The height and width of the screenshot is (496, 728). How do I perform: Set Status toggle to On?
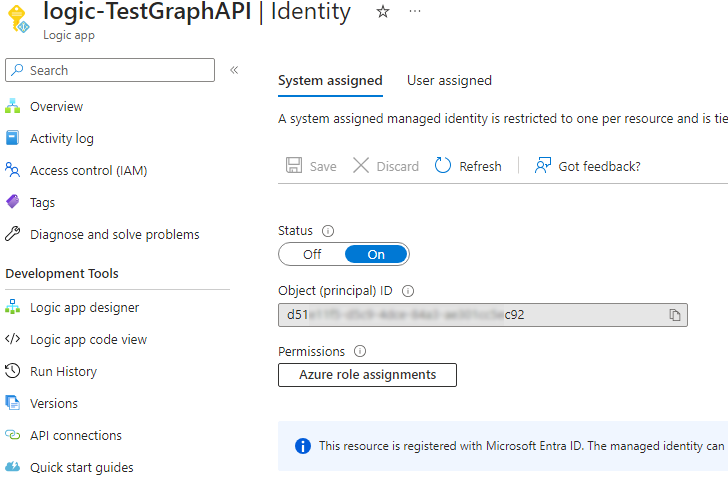[x=376, y=255]
